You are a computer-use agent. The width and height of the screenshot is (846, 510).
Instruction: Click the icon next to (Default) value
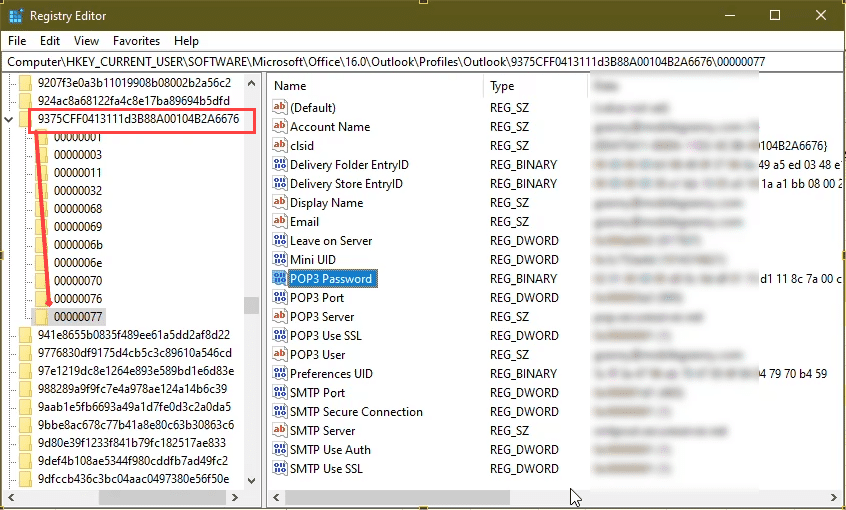click(x=280, y=108)
